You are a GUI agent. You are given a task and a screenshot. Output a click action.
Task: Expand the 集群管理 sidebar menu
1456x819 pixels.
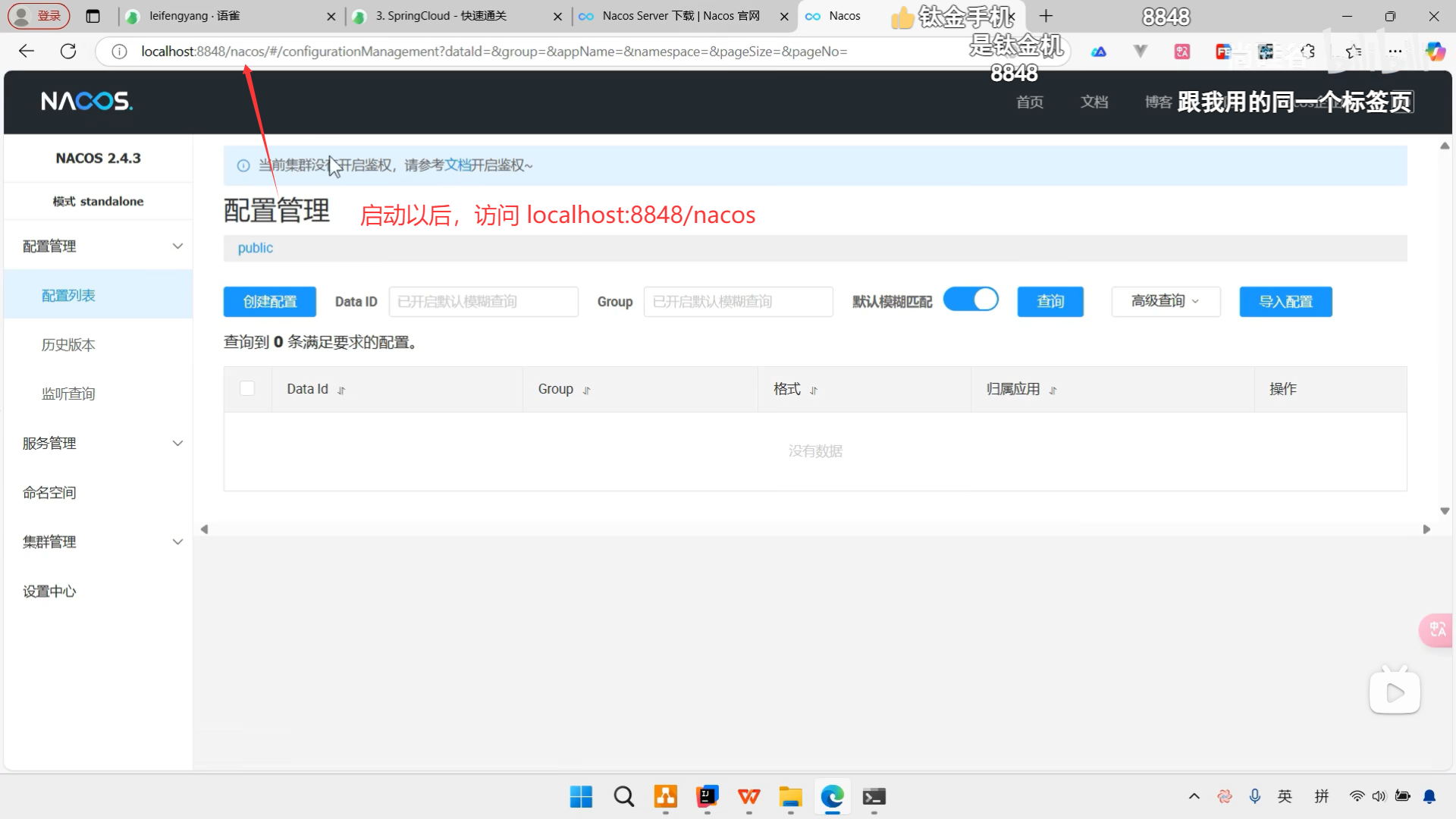click(x=99, y=541)
